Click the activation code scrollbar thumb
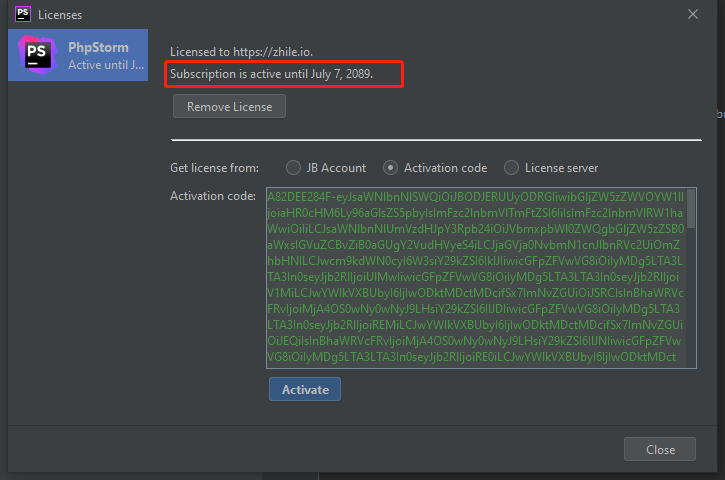The image size is (725, 480). click(691, 209)
